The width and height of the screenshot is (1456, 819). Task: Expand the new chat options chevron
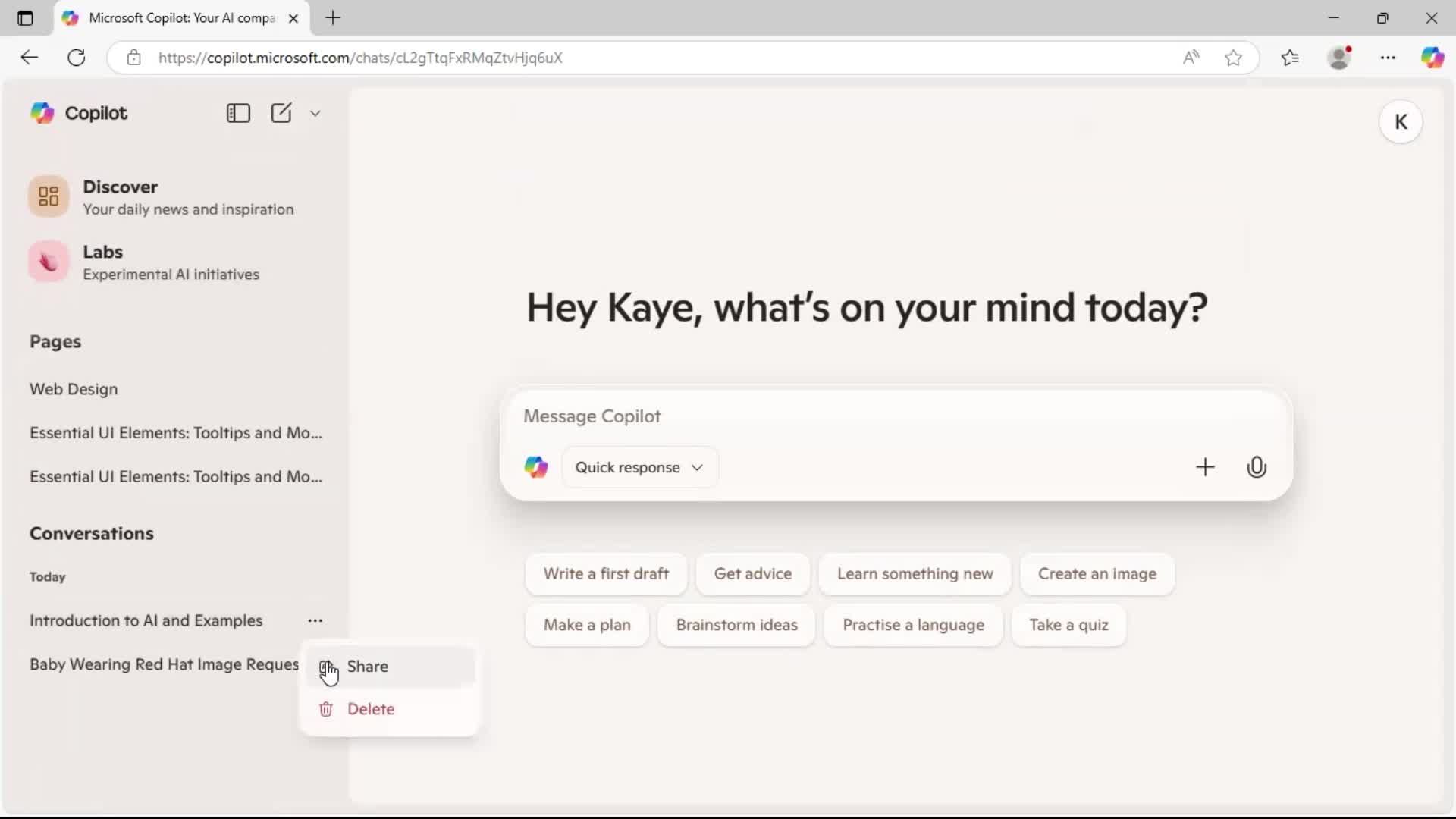point(315,113)
